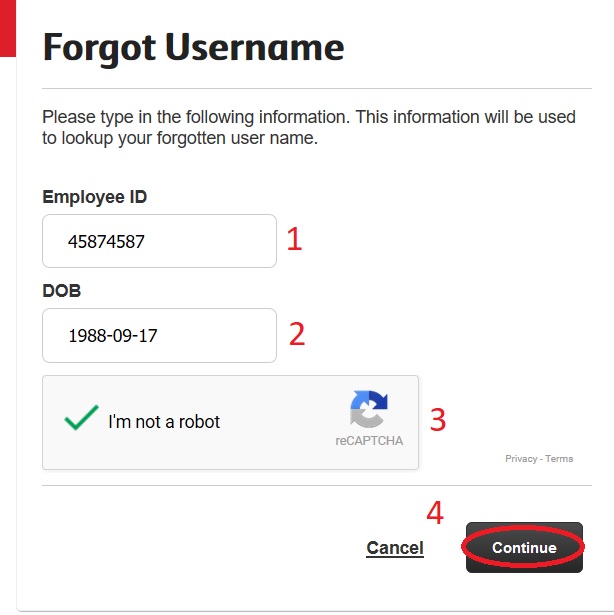The width and height of the screenshot is (614, 615).
Task: Click the I'm not a robot text
Action: click(164, 422)
